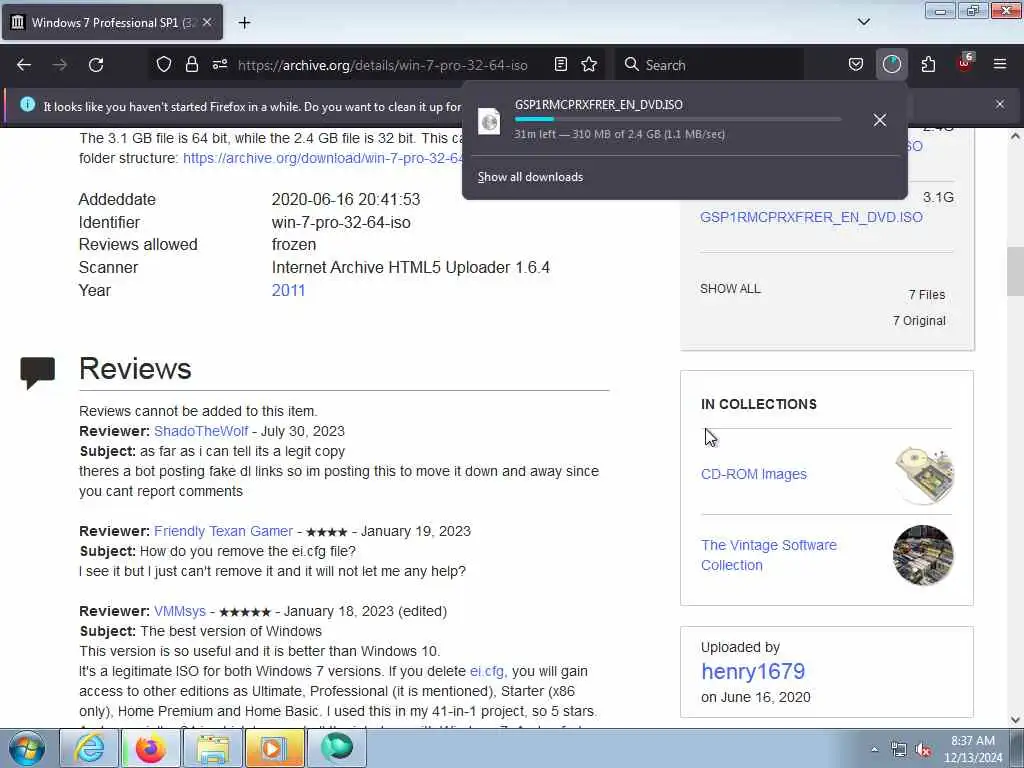1024x768 pixels.
Task: Dismiss the Firefox cleanup notification bar
Action: pyautogui.click(x=1000, y=104)
